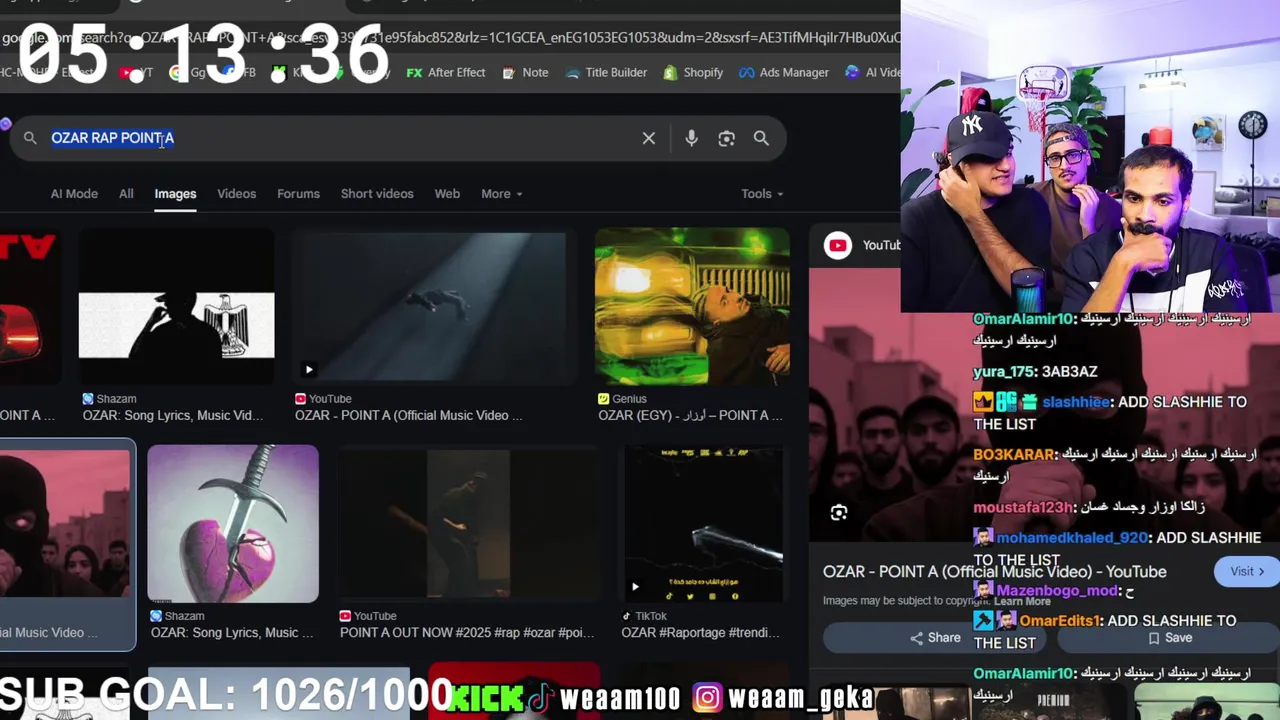The width and height of the screenshot is (1280, 720).
Task: Open the POINT A OUT NOW thumbnail
Action: (468, 524)
